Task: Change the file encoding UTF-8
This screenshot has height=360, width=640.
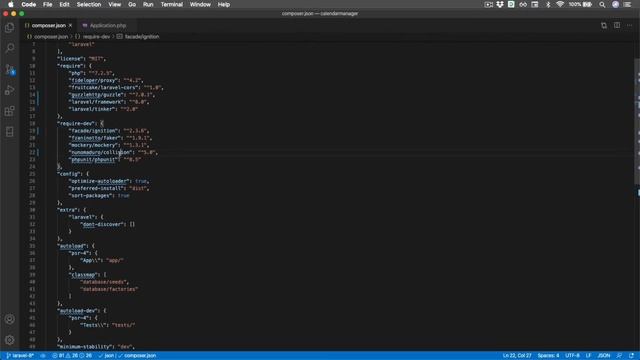Action: point(572,356)
